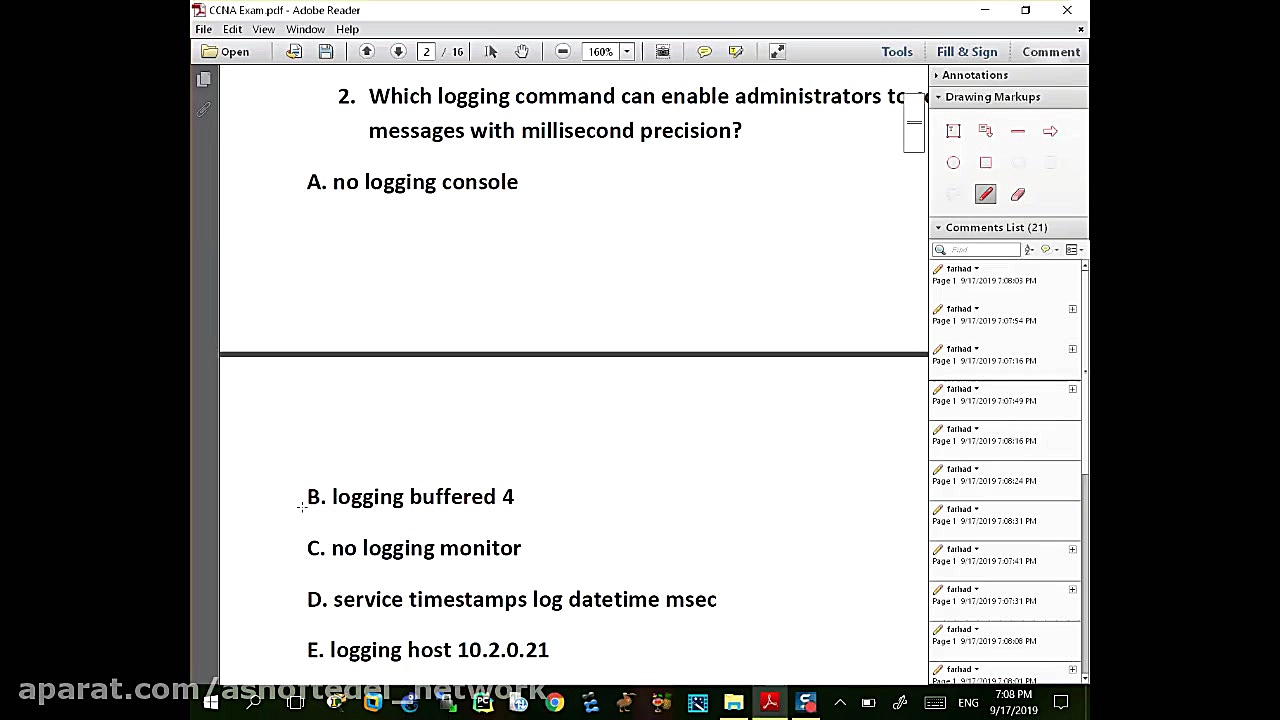Open the filter comments dropdown
Image resolution: width=1280 pixels, height=720 pixels.
pyautogui.click(x=1048, y=250)
